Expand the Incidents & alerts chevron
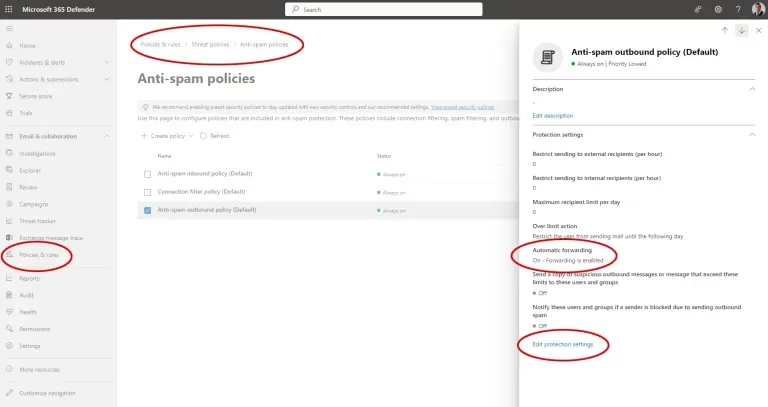The image size is (768, 407). click(107, 62)
